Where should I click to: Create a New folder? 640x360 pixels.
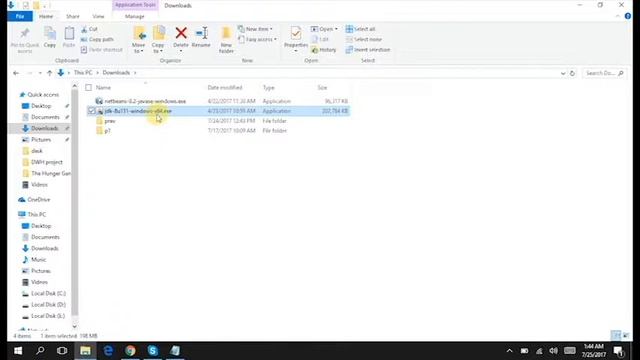[x=226, y=40]
